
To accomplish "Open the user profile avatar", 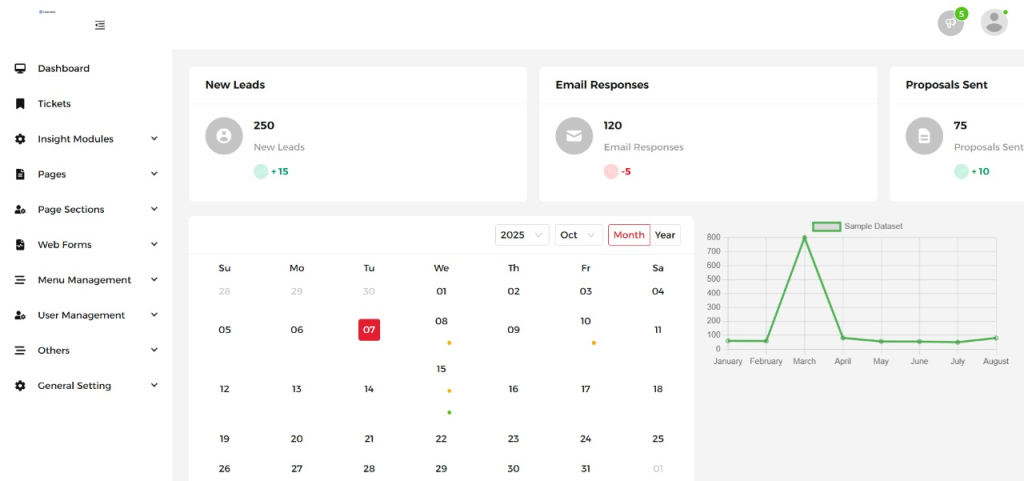I will [x=993, y=23].
